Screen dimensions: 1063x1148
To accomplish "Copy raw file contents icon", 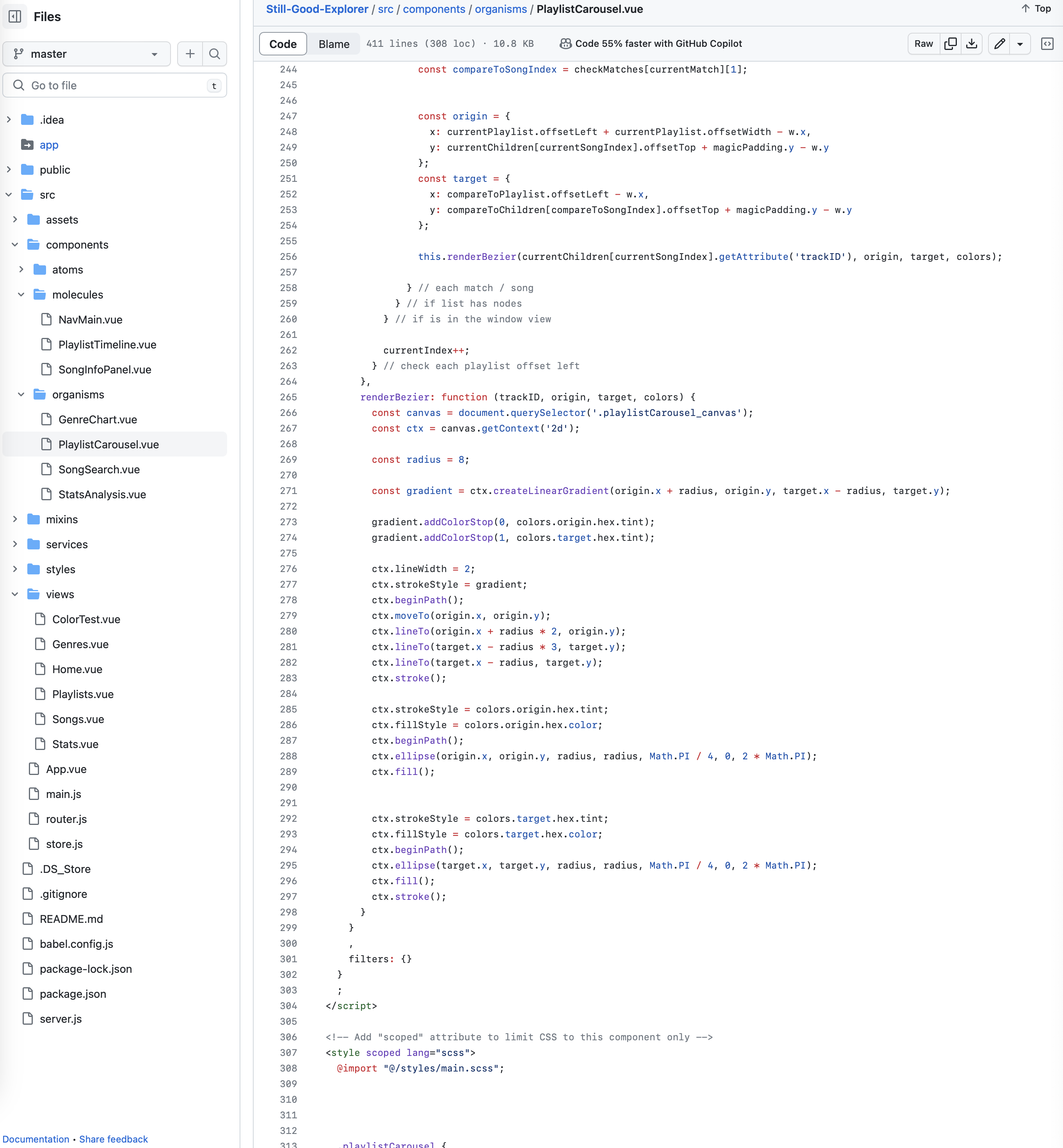I will 950,44.
